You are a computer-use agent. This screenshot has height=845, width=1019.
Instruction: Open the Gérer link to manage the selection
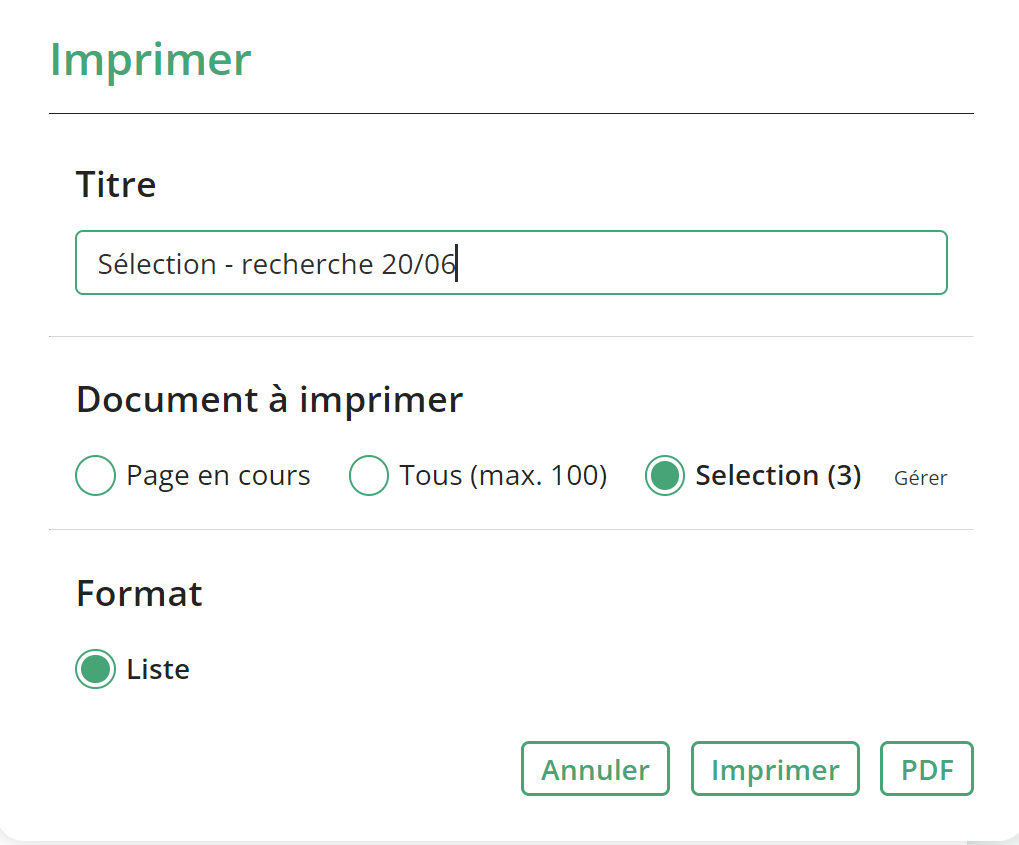[x=920, y=478]
